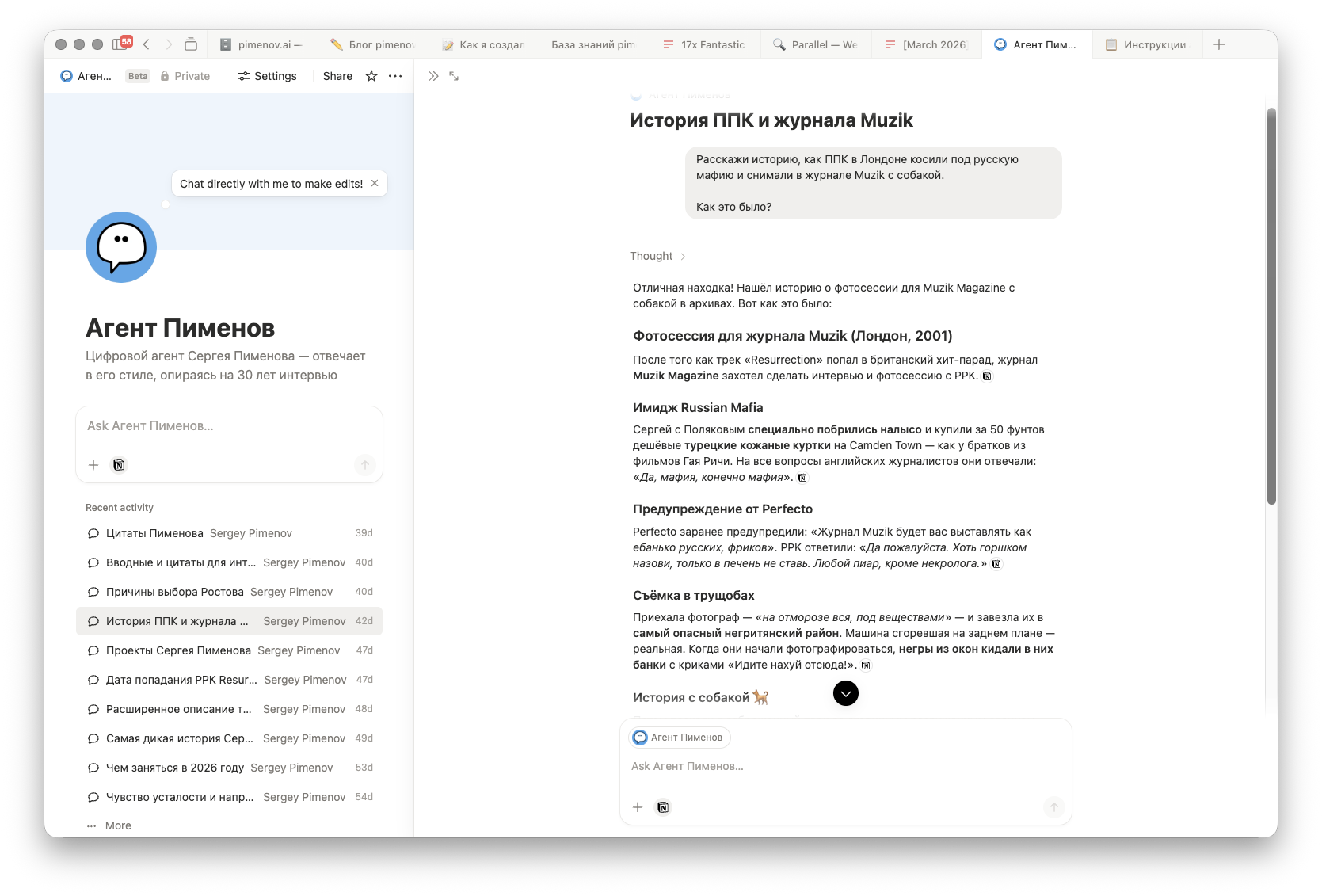Screen dimensions: 1322x896
Task: Star this agent as favorite
Action: (x=371, y=76)
